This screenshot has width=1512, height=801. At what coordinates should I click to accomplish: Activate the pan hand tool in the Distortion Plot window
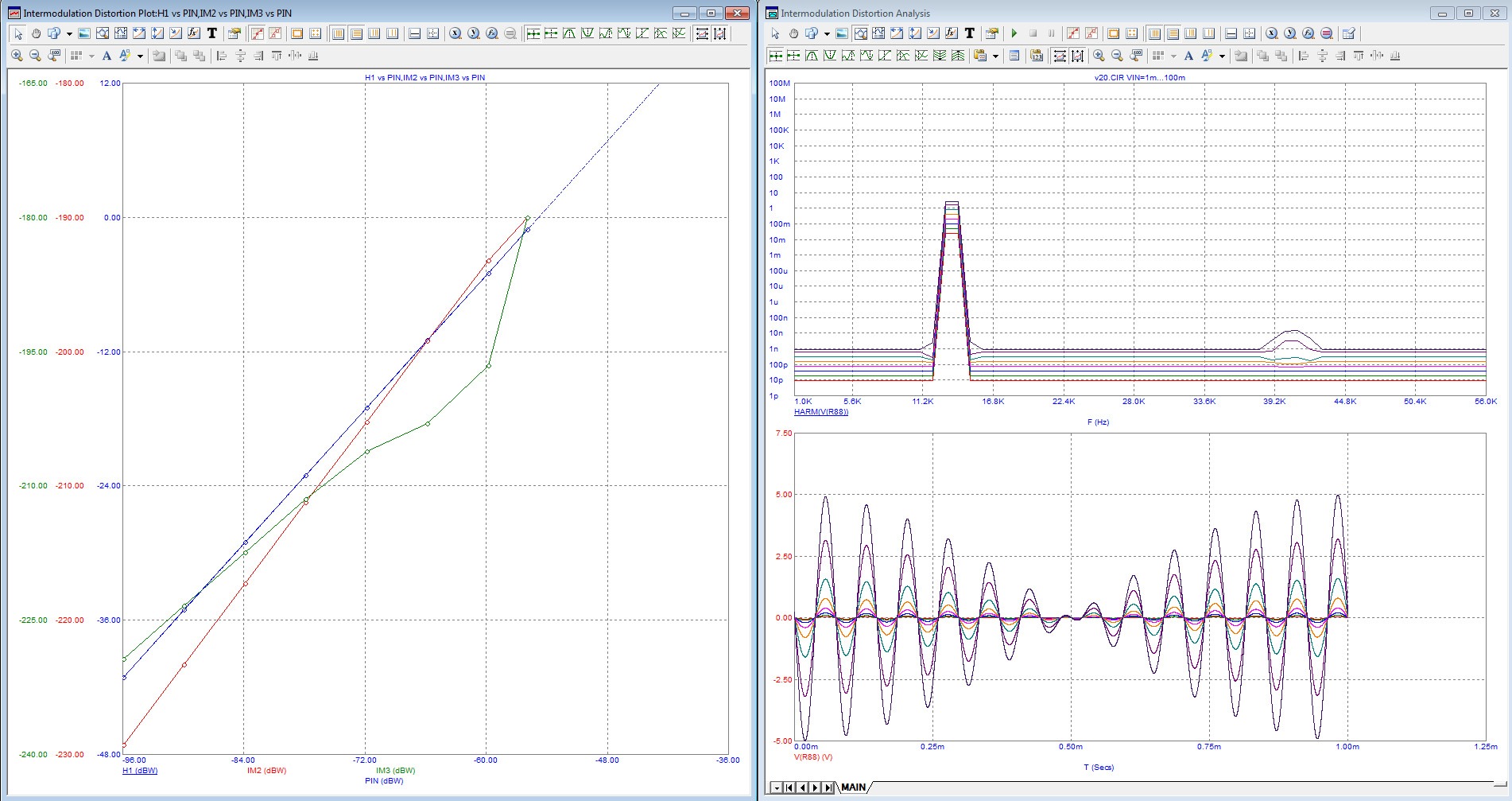point(36,33)
